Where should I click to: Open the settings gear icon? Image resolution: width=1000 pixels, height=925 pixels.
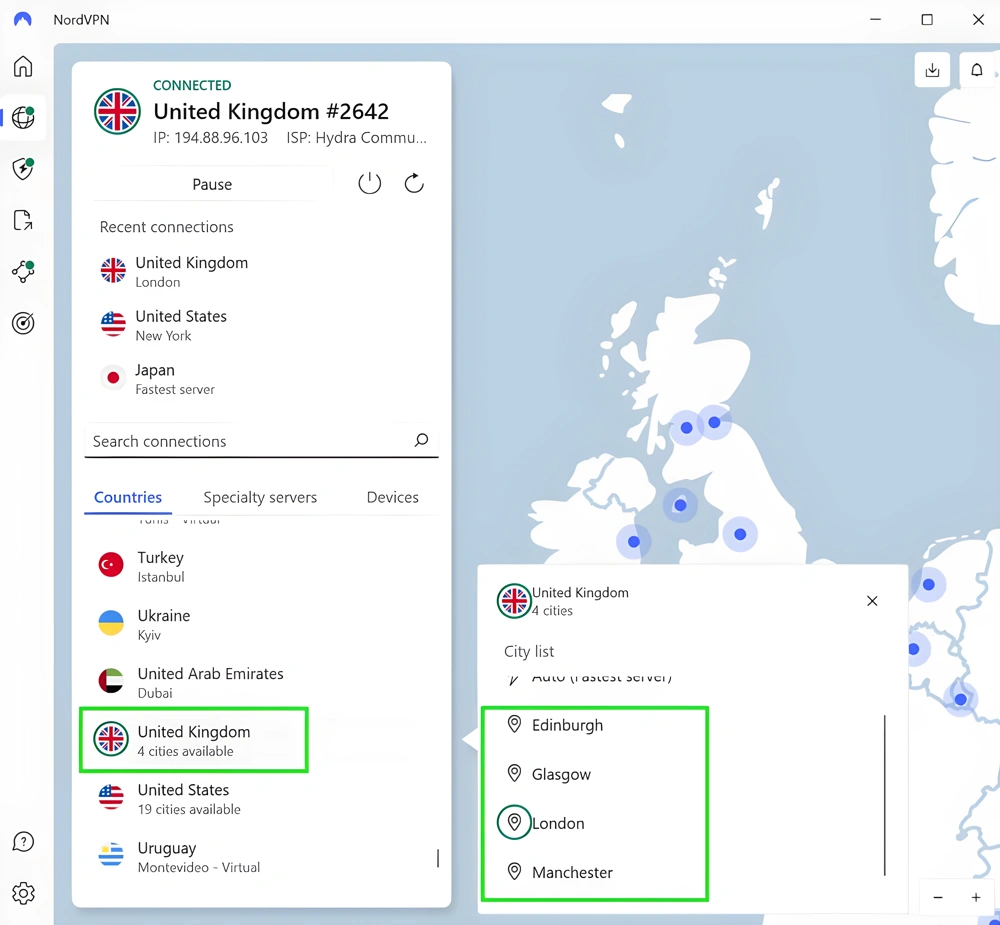(x=23, y=893)
